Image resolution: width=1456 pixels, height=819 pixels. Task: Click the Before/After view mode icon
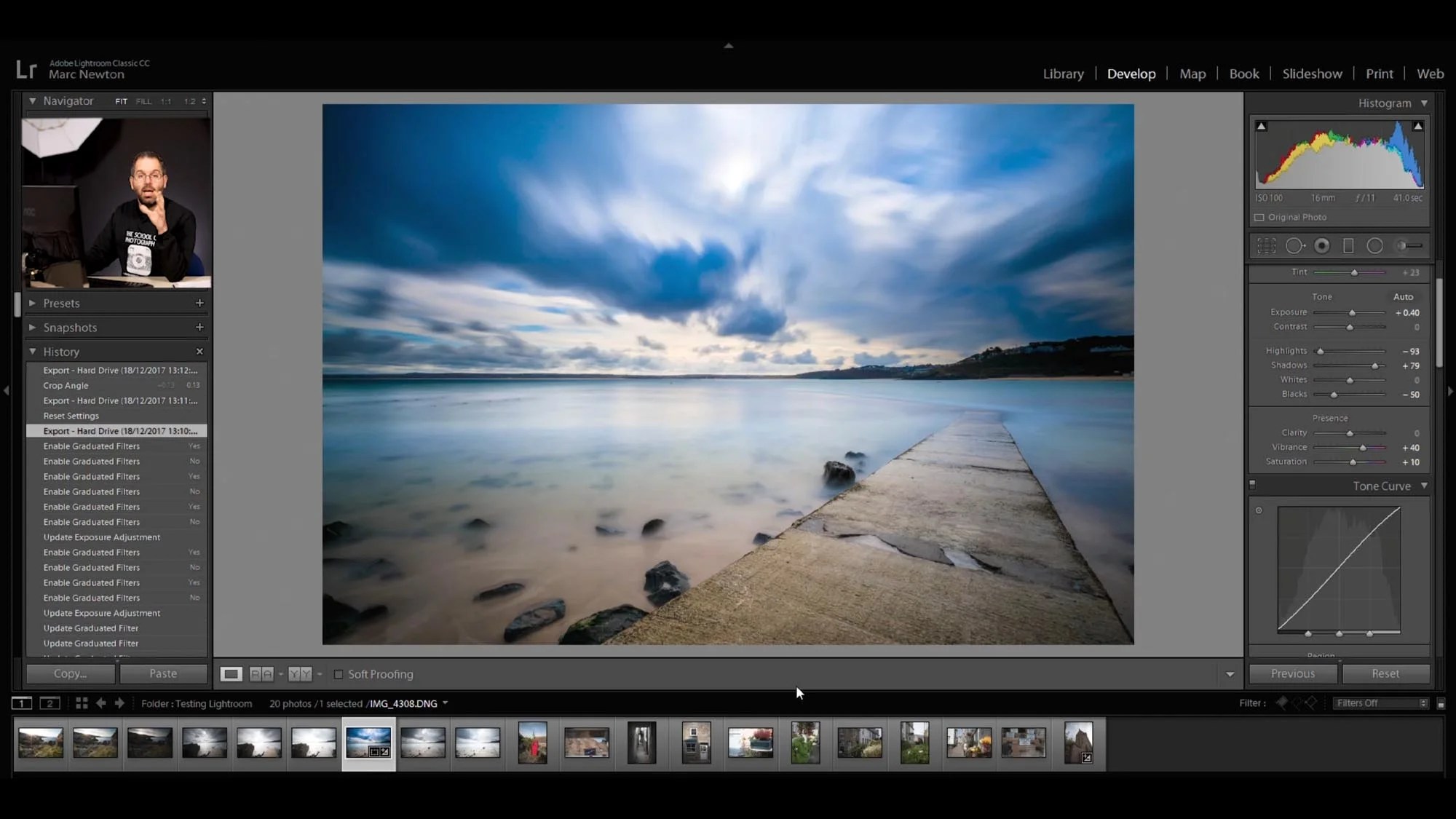click(261, 674)
